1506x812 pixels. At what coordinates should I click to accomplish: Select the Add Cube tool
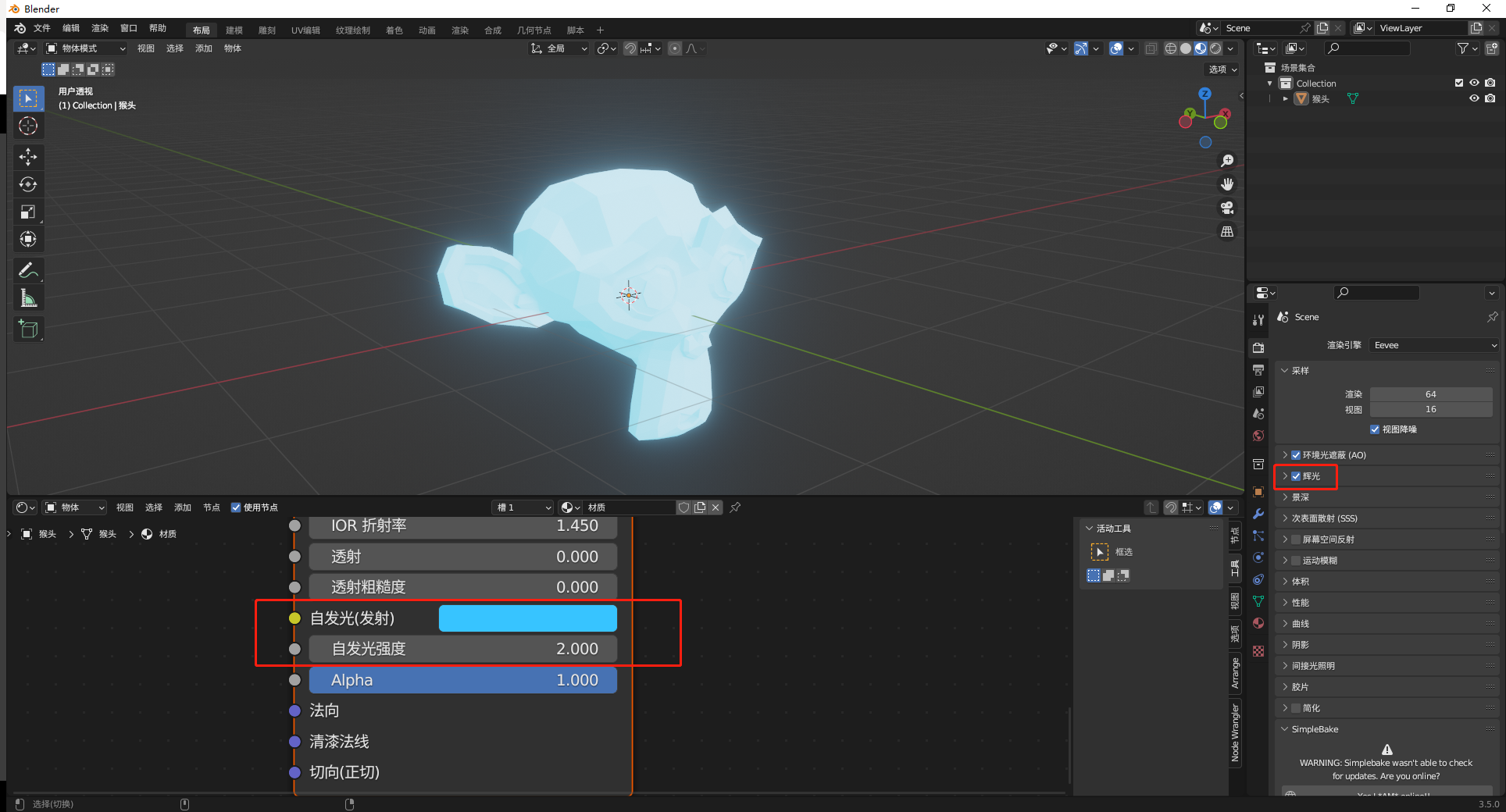(28, 329)
